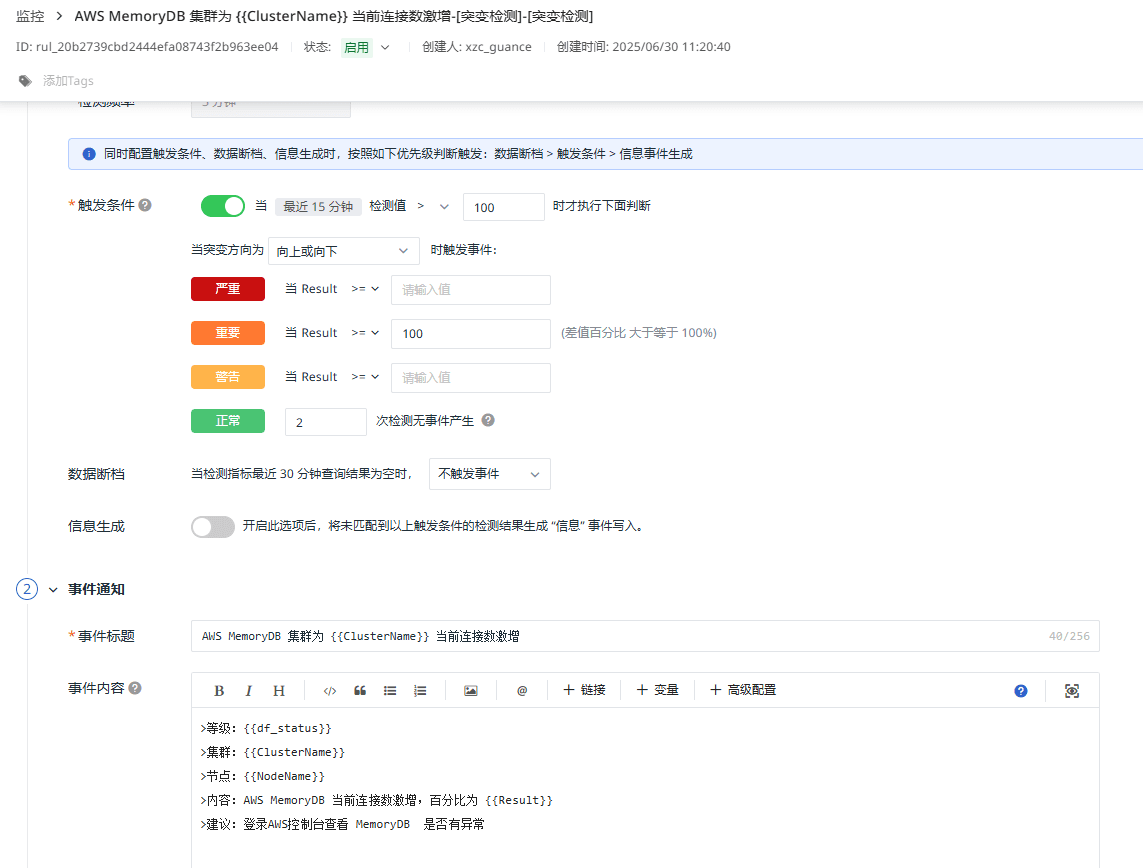This screenshot has height=868, width=1143.
Task: Open the 不触发事件 data gap dropdown
Action: click(490, 474)
